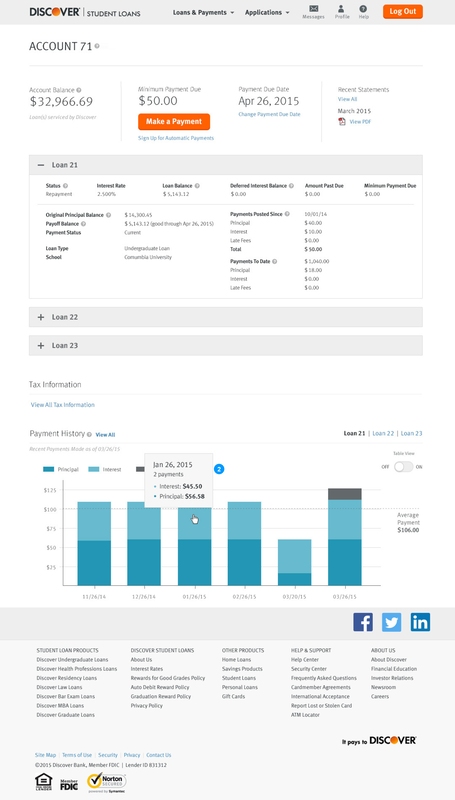Click the Member FDIC badge
This screenshot has height=800, width=455.
pyautogui.click(x=69, y=785)
